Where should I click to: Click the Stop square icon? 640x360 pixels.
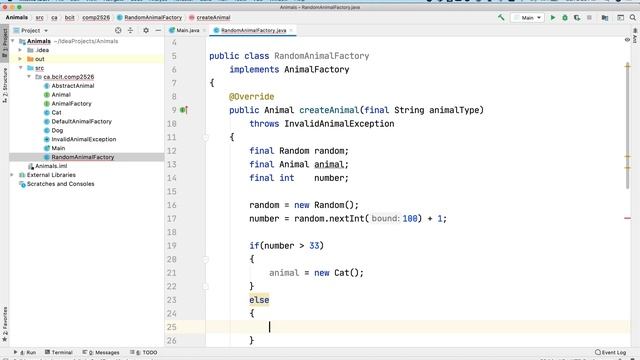(589, 18)
